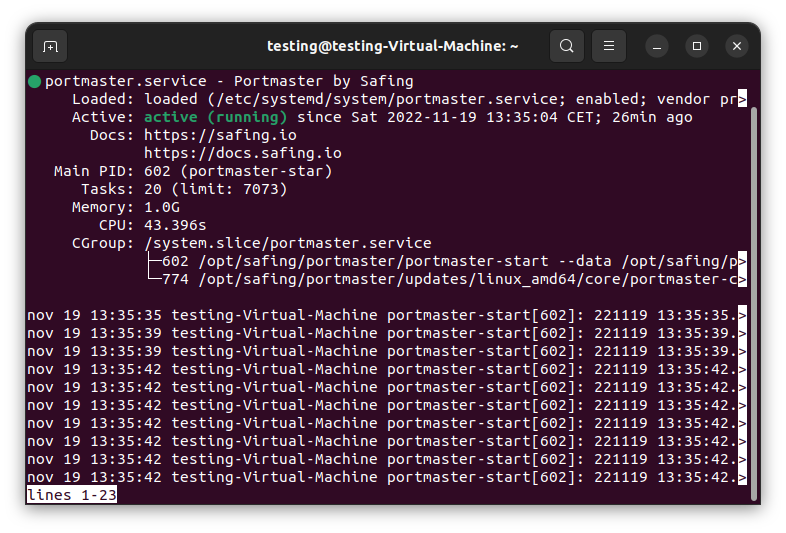Click the 'lines 1-23' pager status
786x533 pixels.
click(x=72, y=495)
